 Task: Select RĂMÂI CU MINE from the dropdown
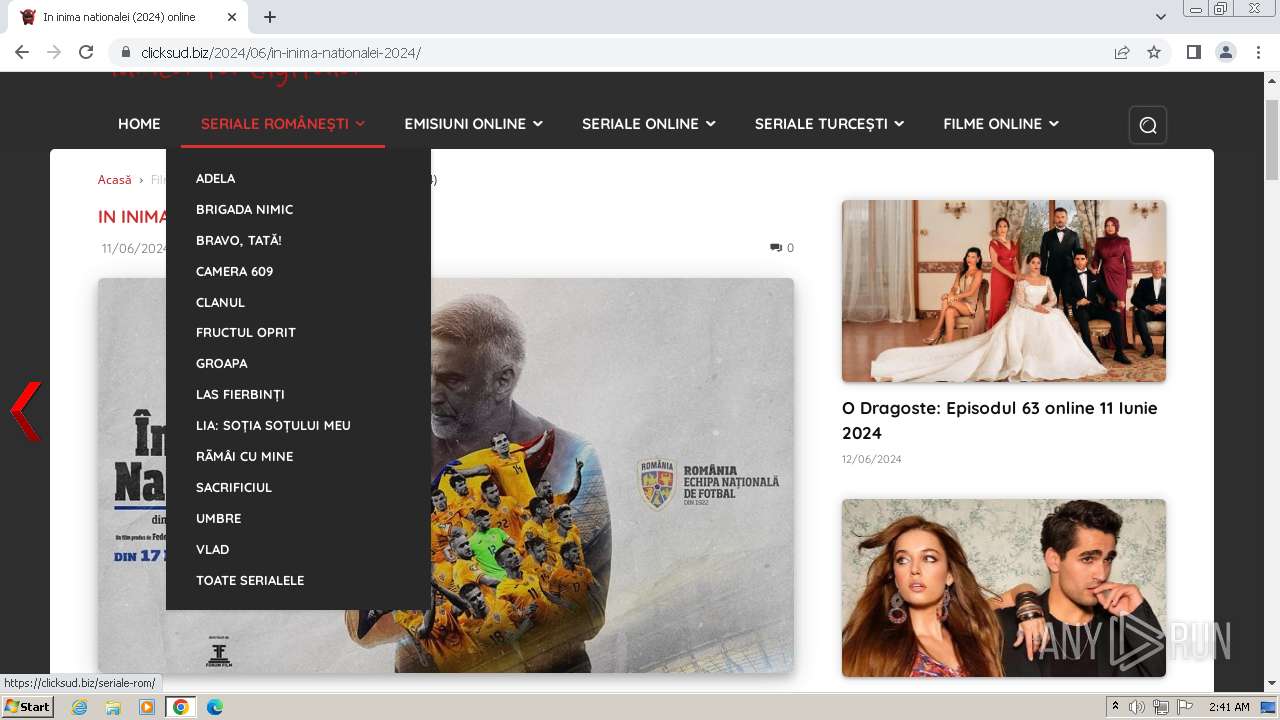245,457
